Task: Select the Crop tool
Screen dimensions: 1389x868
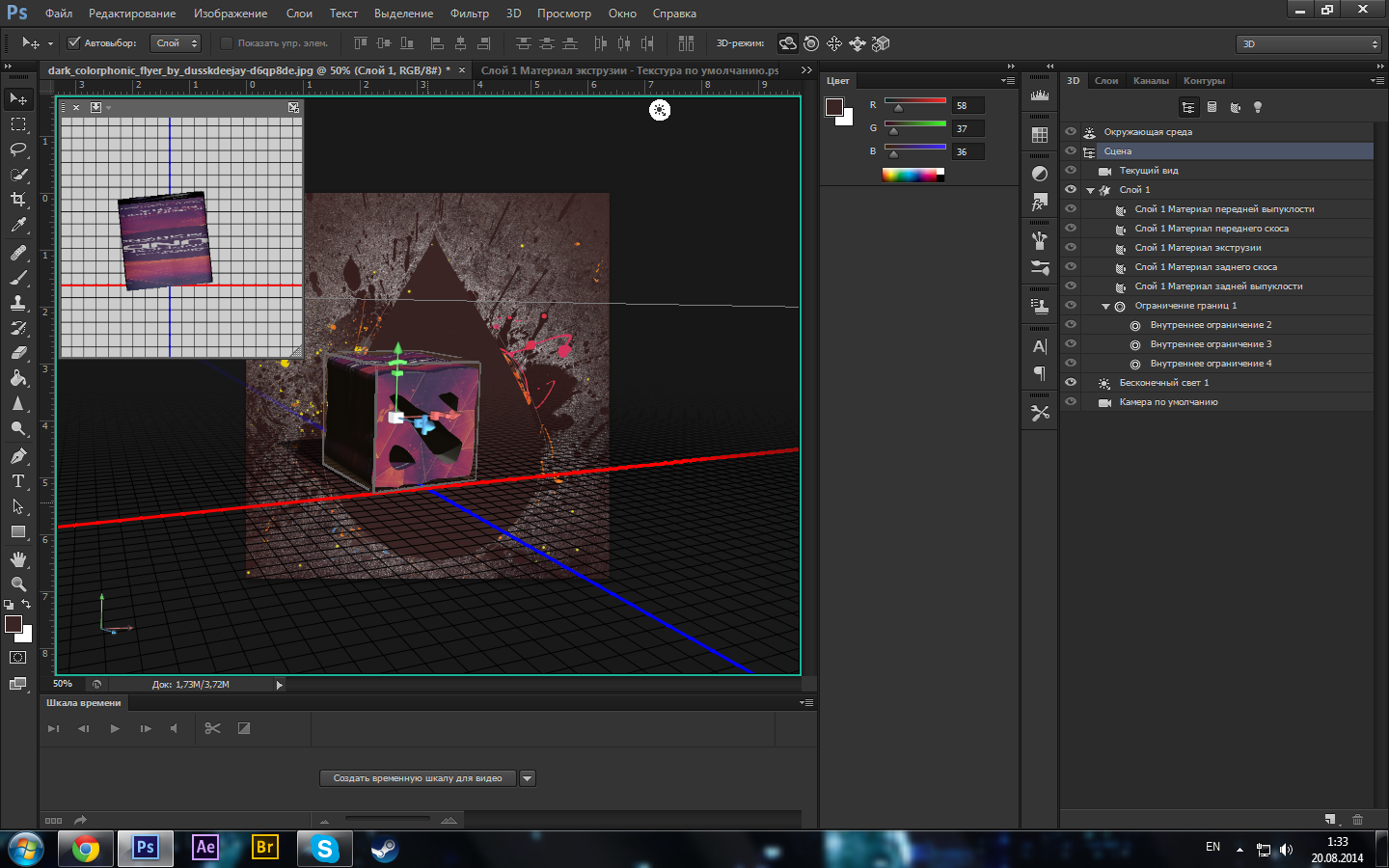Action: 18,200
